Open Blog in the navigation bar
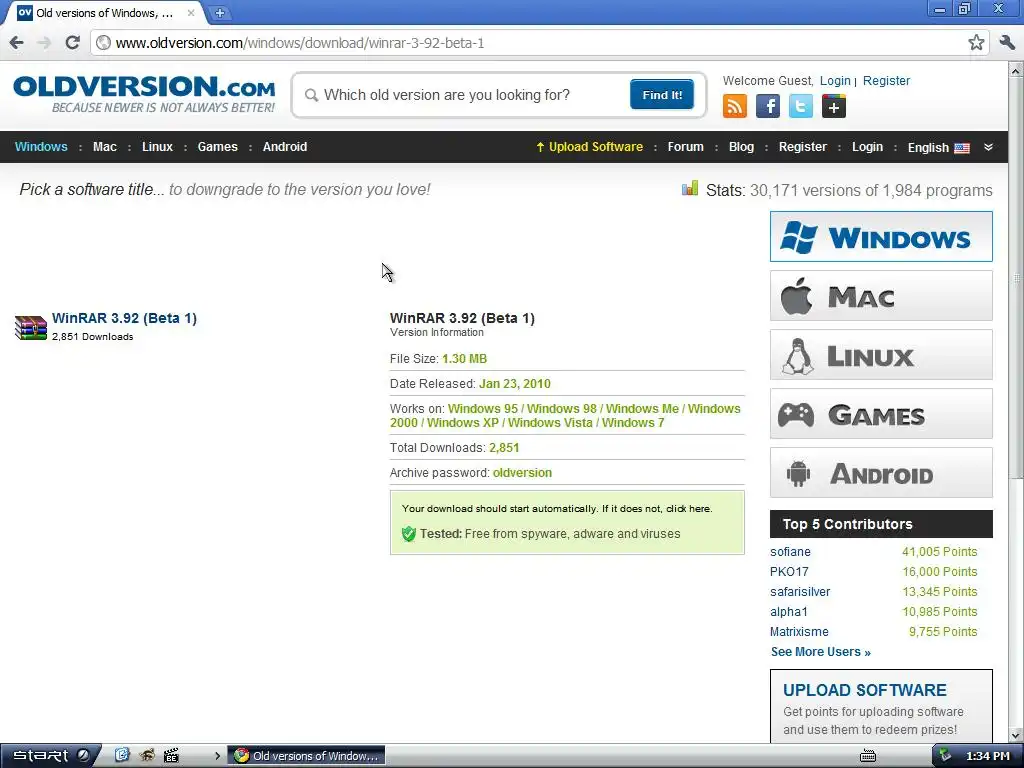The image size is (1024, 768). [741, 147]
